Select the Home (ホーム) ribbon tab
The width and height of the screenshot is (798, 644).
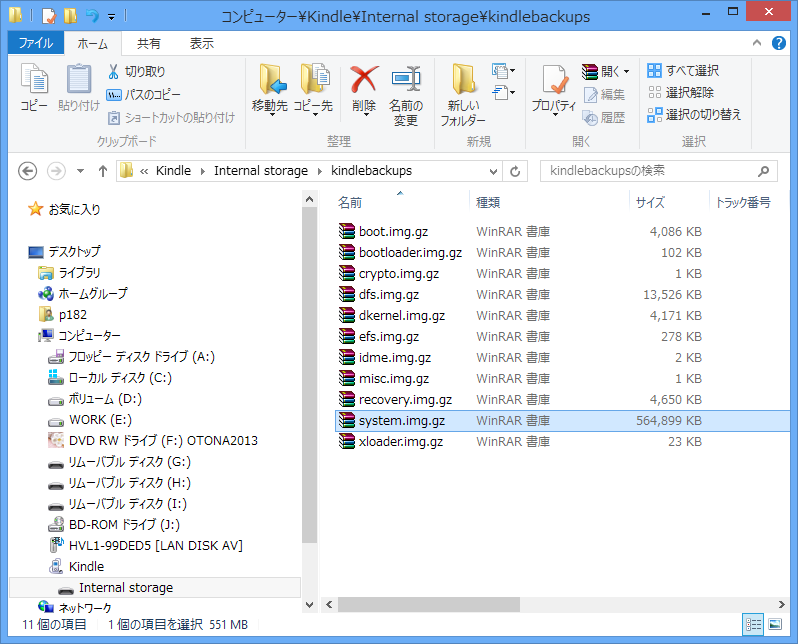pyautogui.click(x=93, y=44)
